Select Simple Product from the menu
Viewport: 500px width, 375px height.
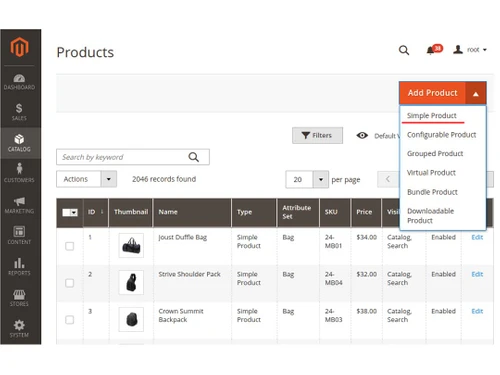432,115
